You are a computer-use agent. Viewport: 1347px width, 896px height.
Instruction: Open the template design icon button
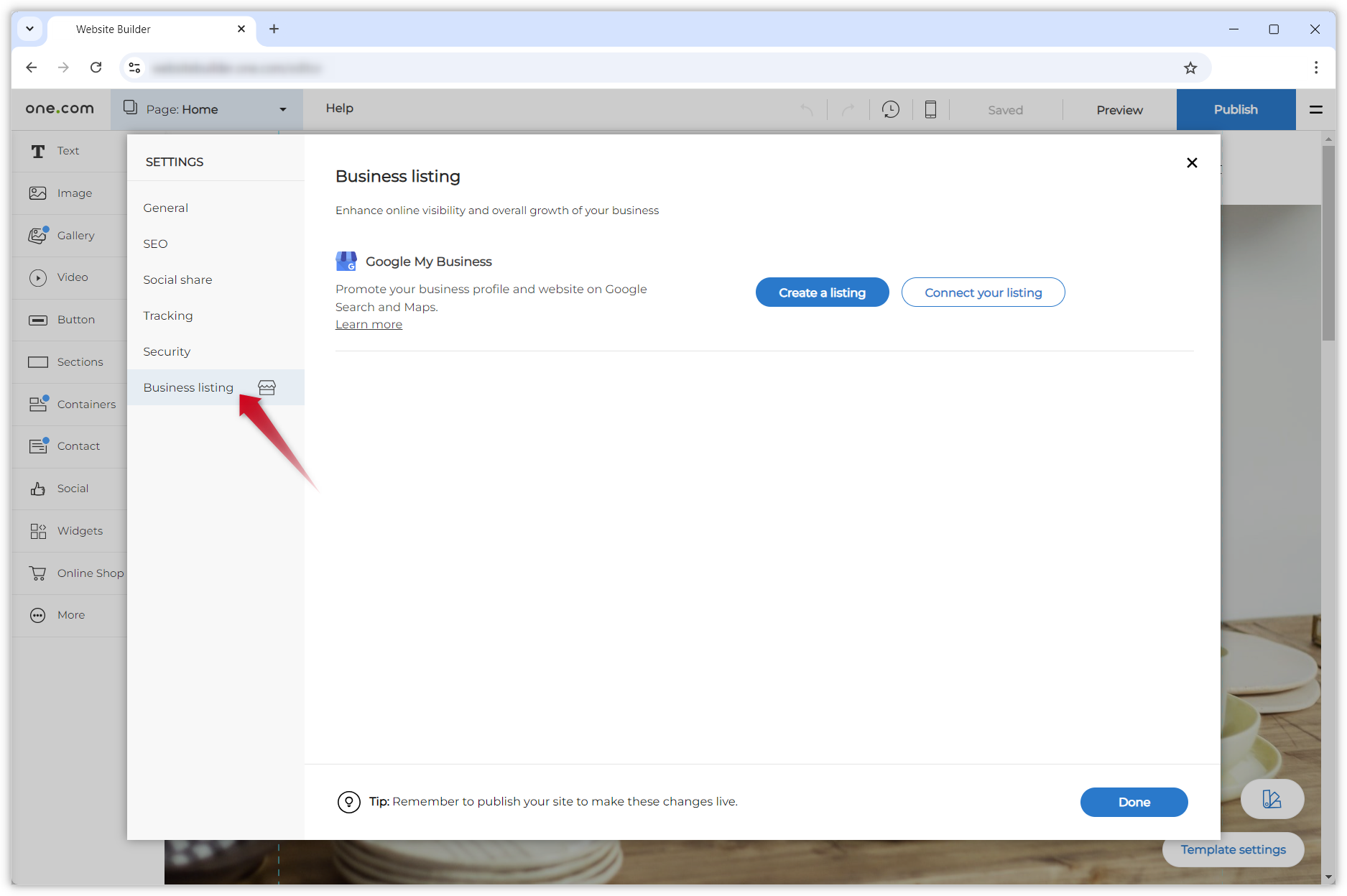(x=1272, y=799)
